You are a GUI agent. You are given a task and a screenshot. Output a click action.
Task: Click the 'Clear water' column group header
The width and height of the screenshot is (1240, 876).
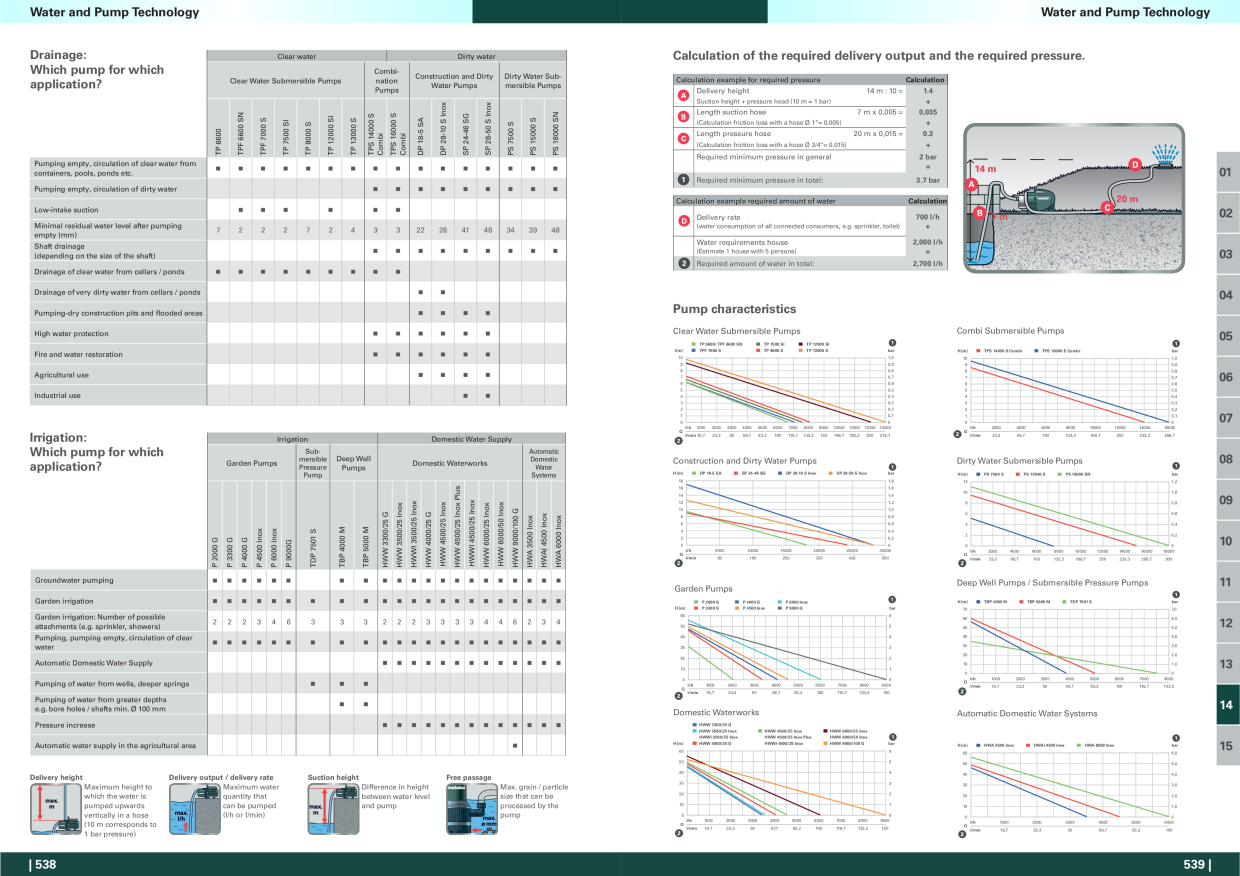point(296,57)
